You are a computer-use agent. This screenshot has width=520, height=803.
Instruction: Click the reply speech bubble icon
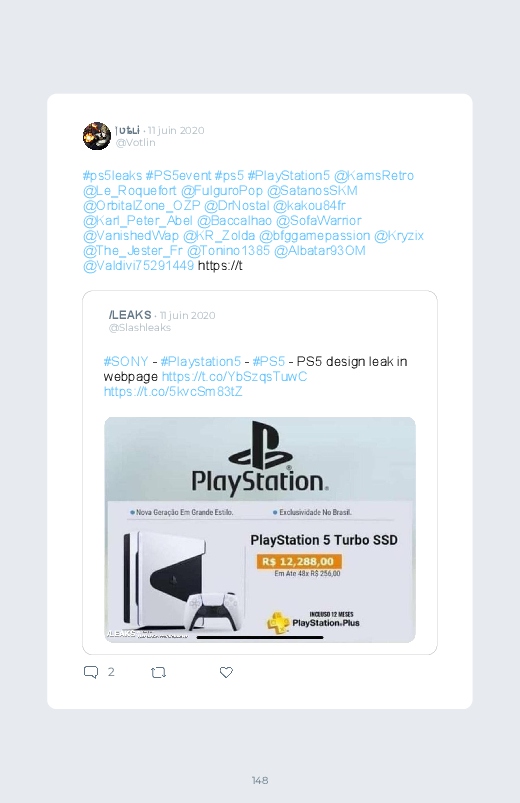tap(91, 672)
